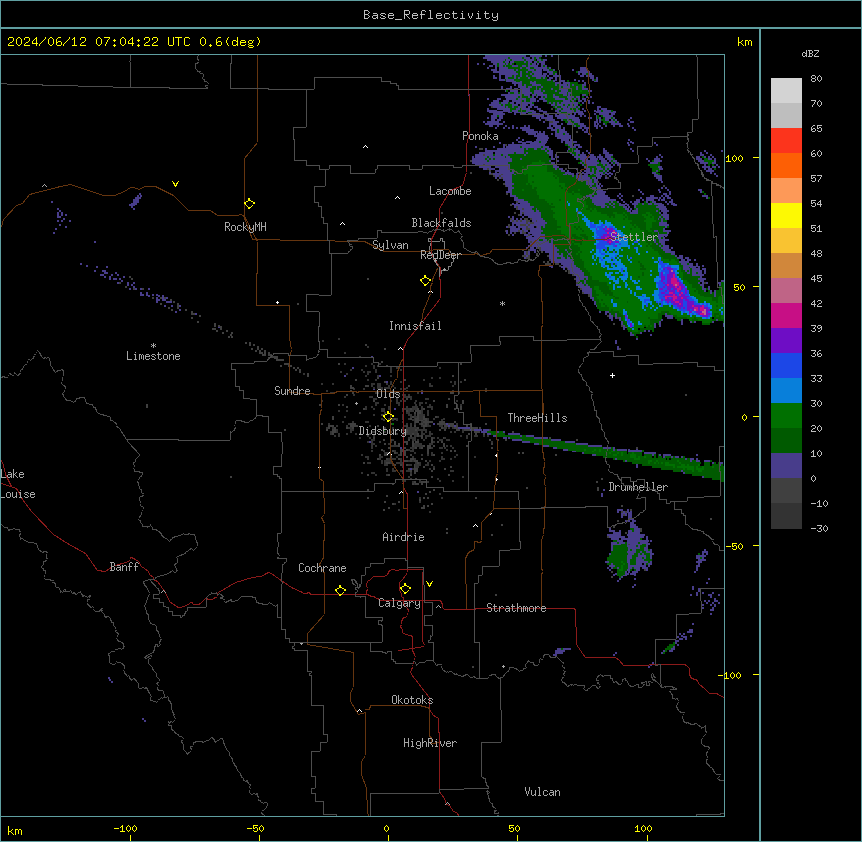Click the Lake Louise label
862x842 pixels.
tap(18, 484)
